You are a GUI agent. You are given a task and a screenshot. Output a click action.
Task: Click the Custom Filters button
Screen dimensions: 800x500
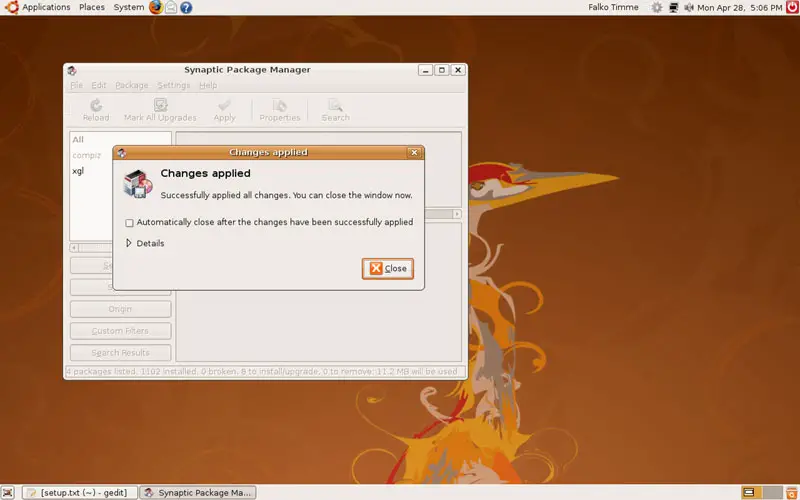pyautogui.click(x=120, y=331)
